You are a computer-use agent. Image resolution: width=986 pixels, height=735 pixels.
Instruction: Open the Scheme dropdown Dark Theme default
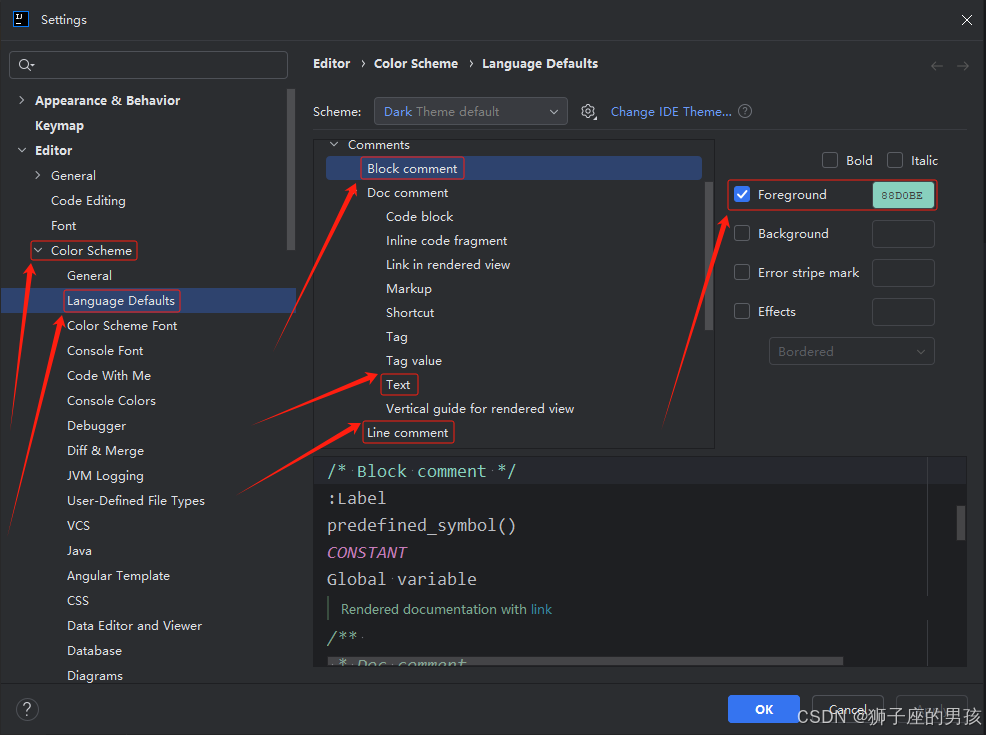click(470, 111)
